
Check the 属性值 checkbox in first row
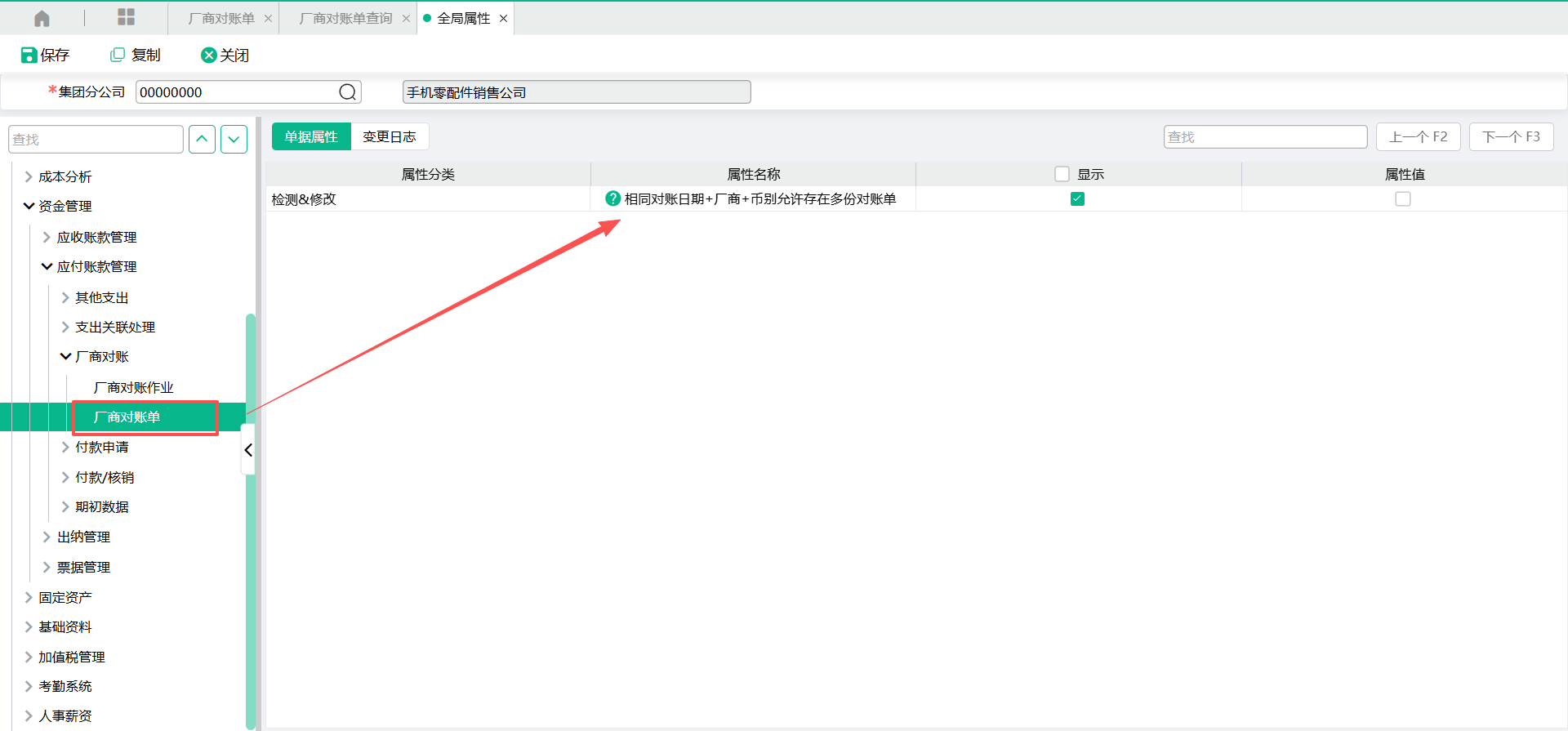pyautogui.click(x=1402, y=198)
